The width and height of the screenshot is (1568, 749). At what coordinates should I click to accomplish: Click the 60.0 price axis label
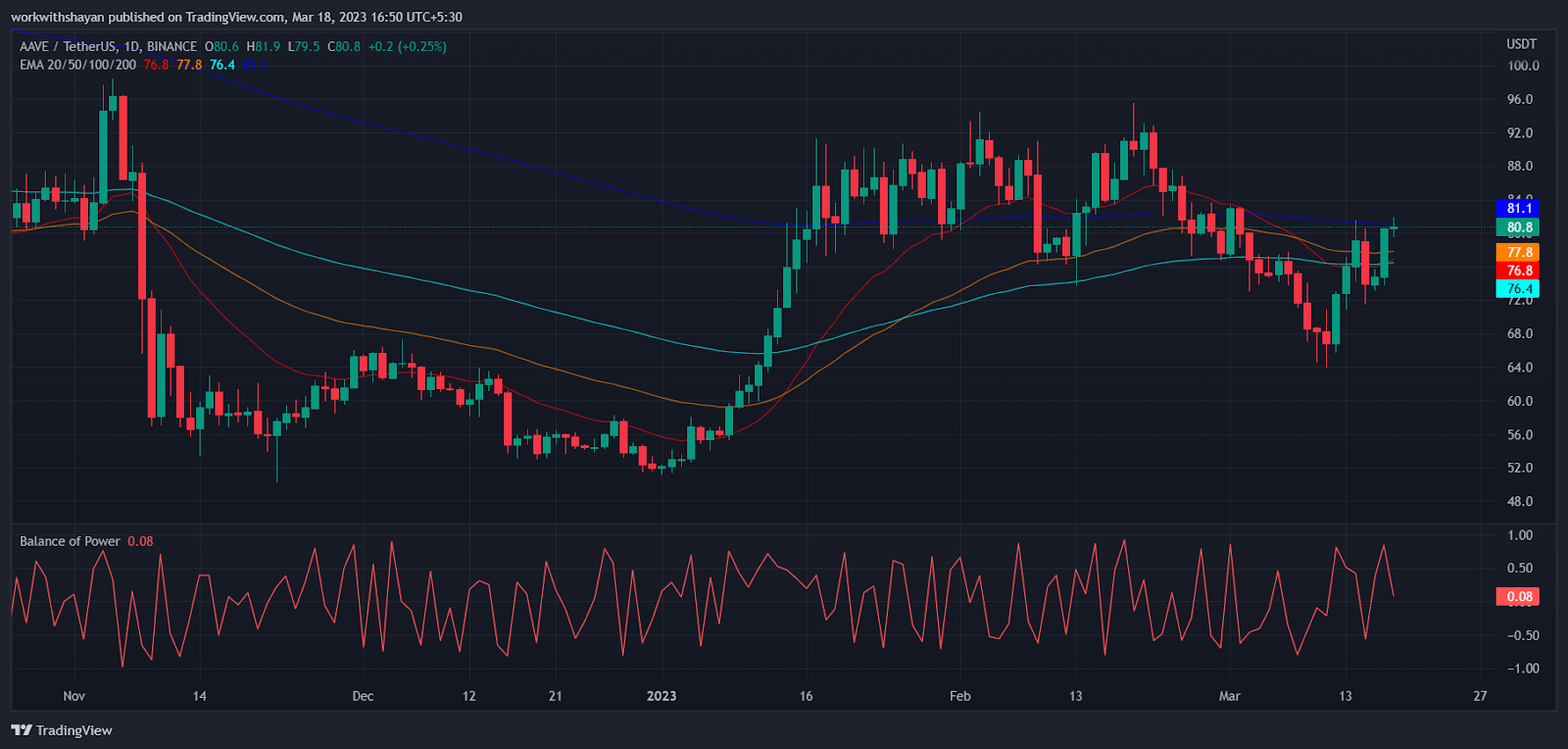point(1520,401)
